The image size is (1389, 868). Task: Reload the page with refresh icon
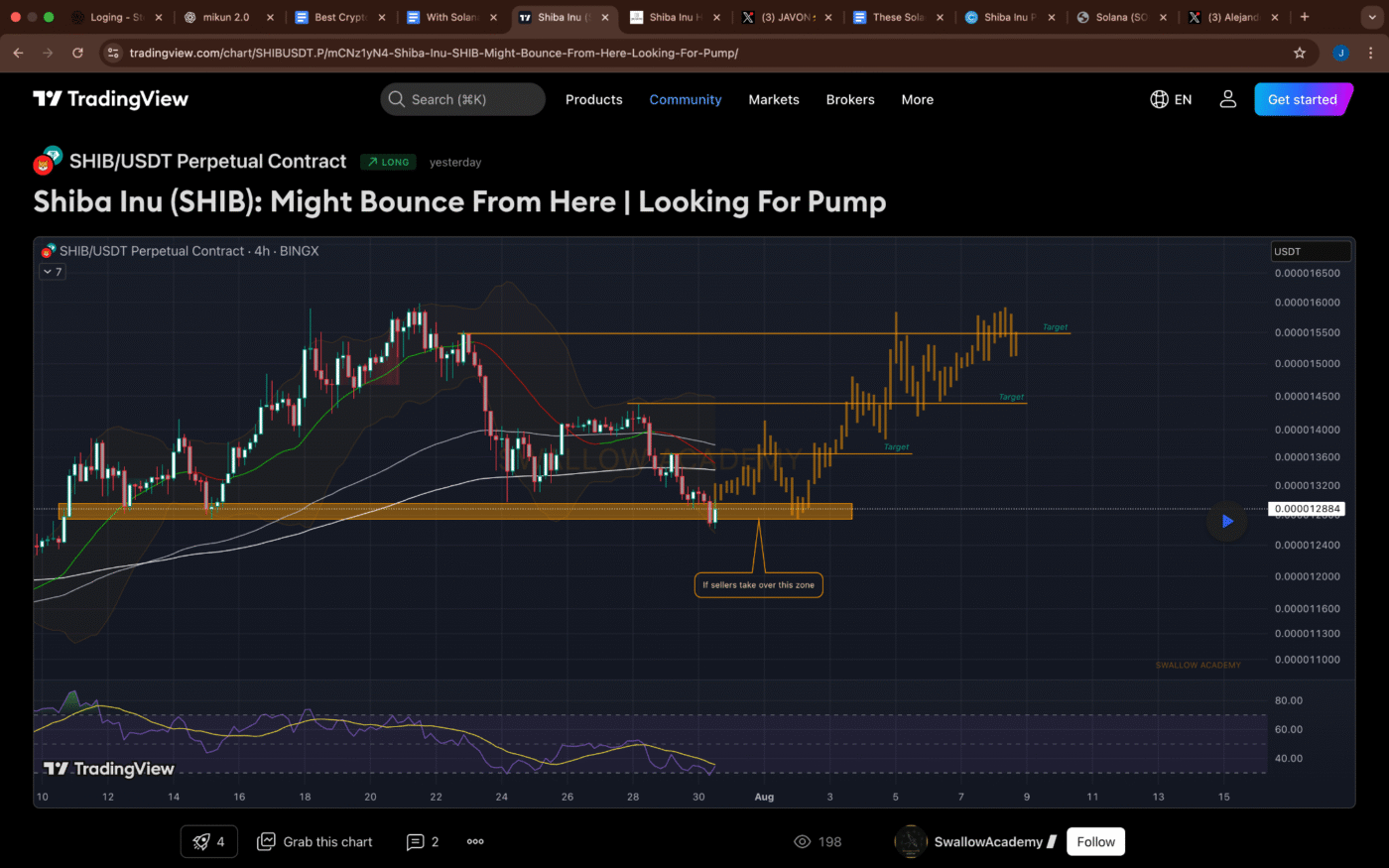[77, 53]
